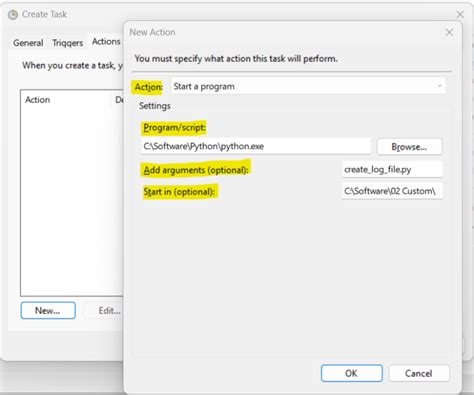474x395 pixels.
Task: Click the highlighted Action: label
Action: click(x=148, y=87)
